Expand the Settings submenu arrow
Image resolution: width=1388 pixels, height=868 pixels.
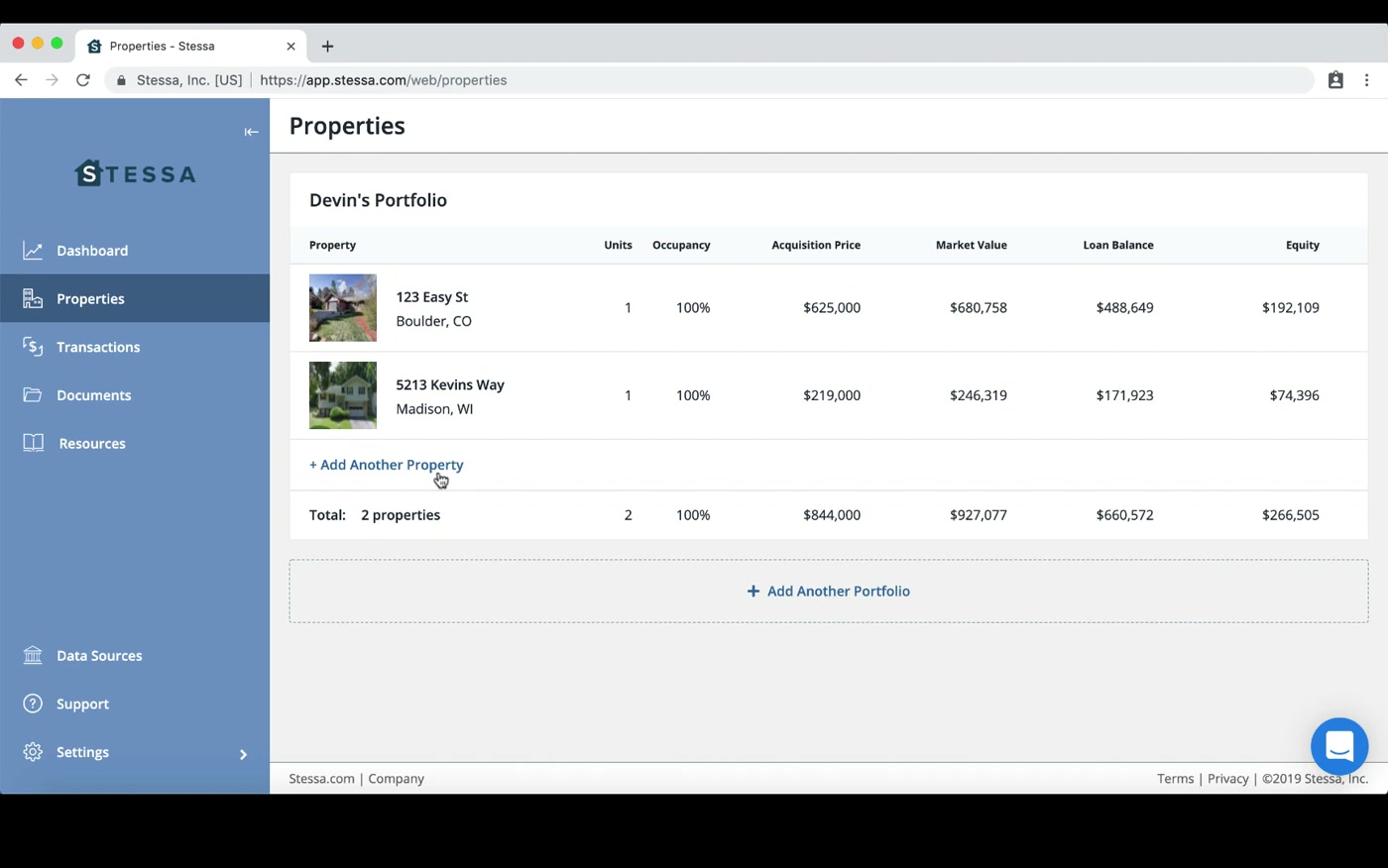pyautogui.click(x=243, y=754)
